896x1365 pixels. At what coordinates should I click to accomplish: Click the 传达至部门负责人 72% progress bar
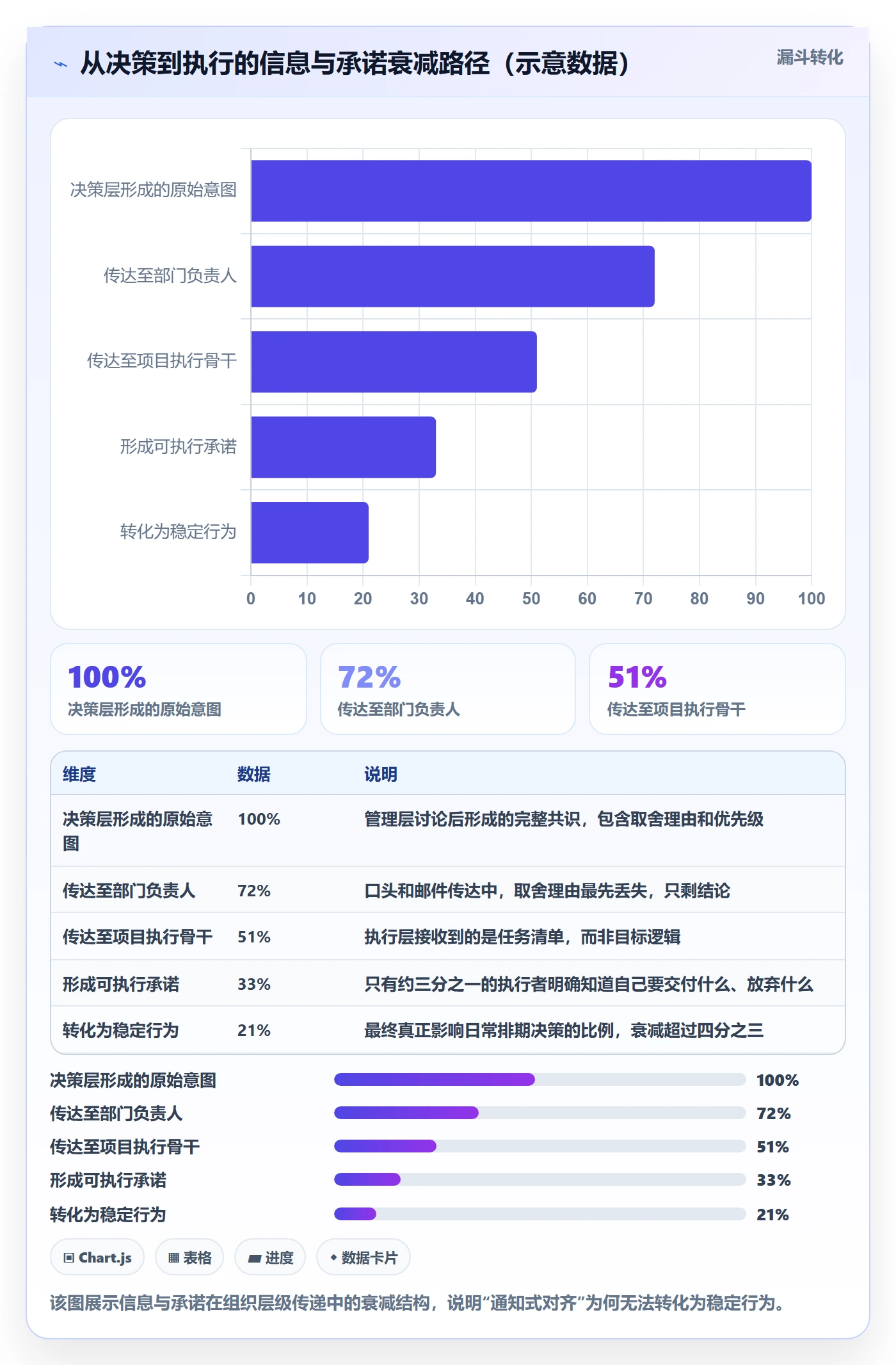(540, 1113)
